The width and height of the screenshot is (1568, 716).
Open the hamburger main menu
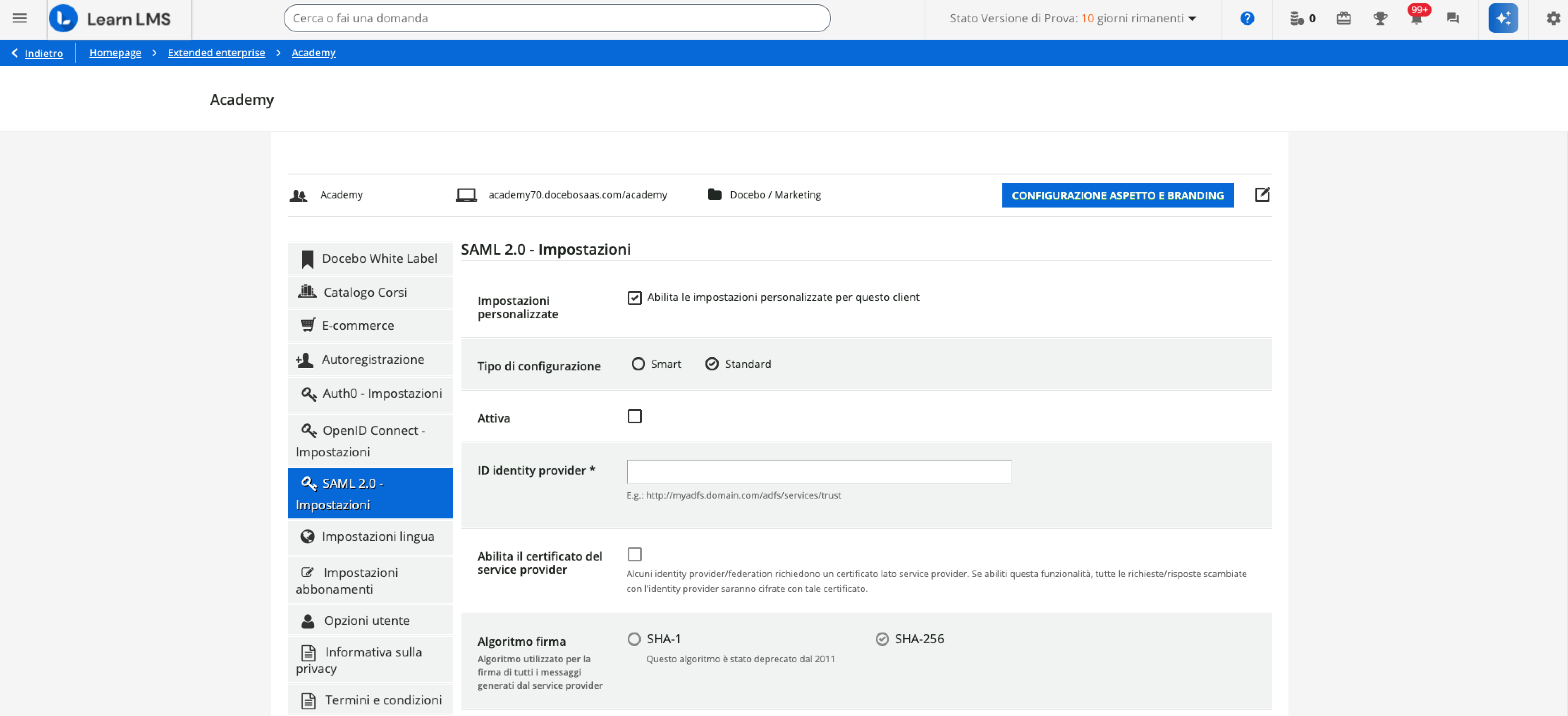click(19, 18)
